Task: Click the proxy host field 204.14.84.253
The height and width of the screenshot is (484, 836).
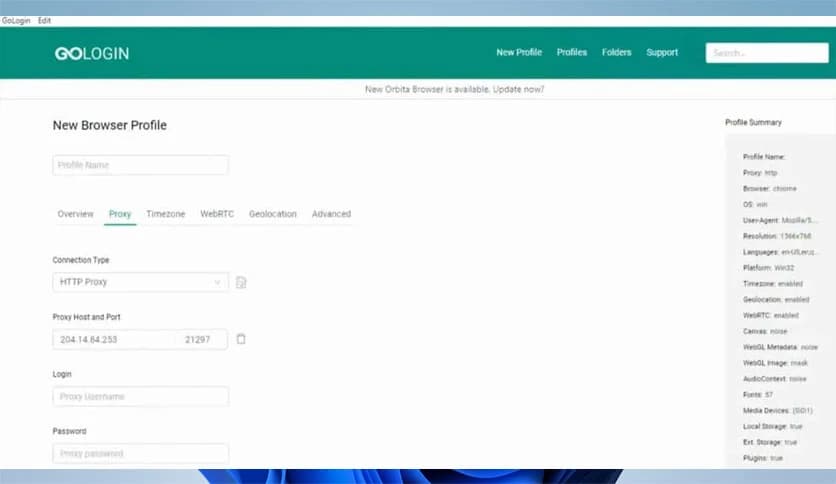Action: coord(114,340)
